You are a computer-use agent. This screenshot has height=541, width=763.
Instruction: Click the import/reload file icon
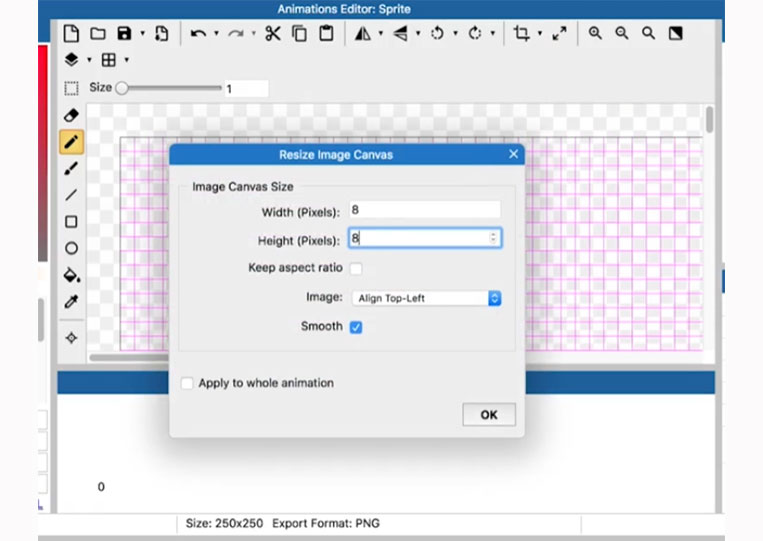pyautogui.click(x=162, y=34)
